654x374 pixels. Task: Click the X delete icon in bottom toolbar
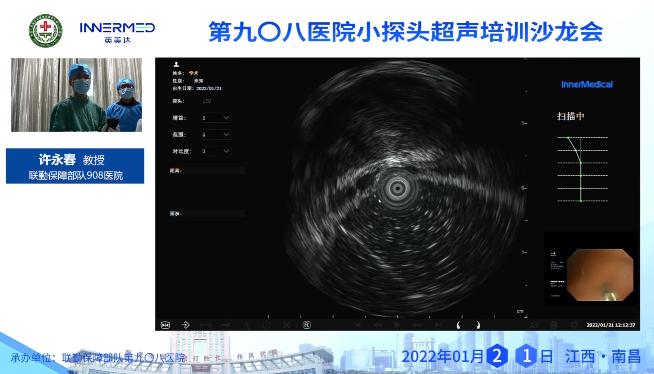pos(287,325)
